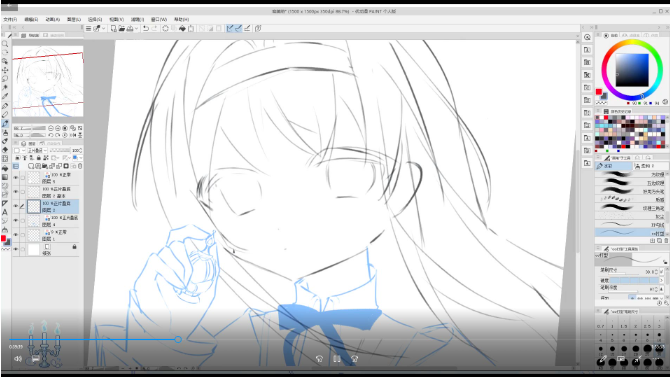Viewport: 670px width, 377px height.
Task: Click the blue video progress bar handle
Action: [178, 339]
